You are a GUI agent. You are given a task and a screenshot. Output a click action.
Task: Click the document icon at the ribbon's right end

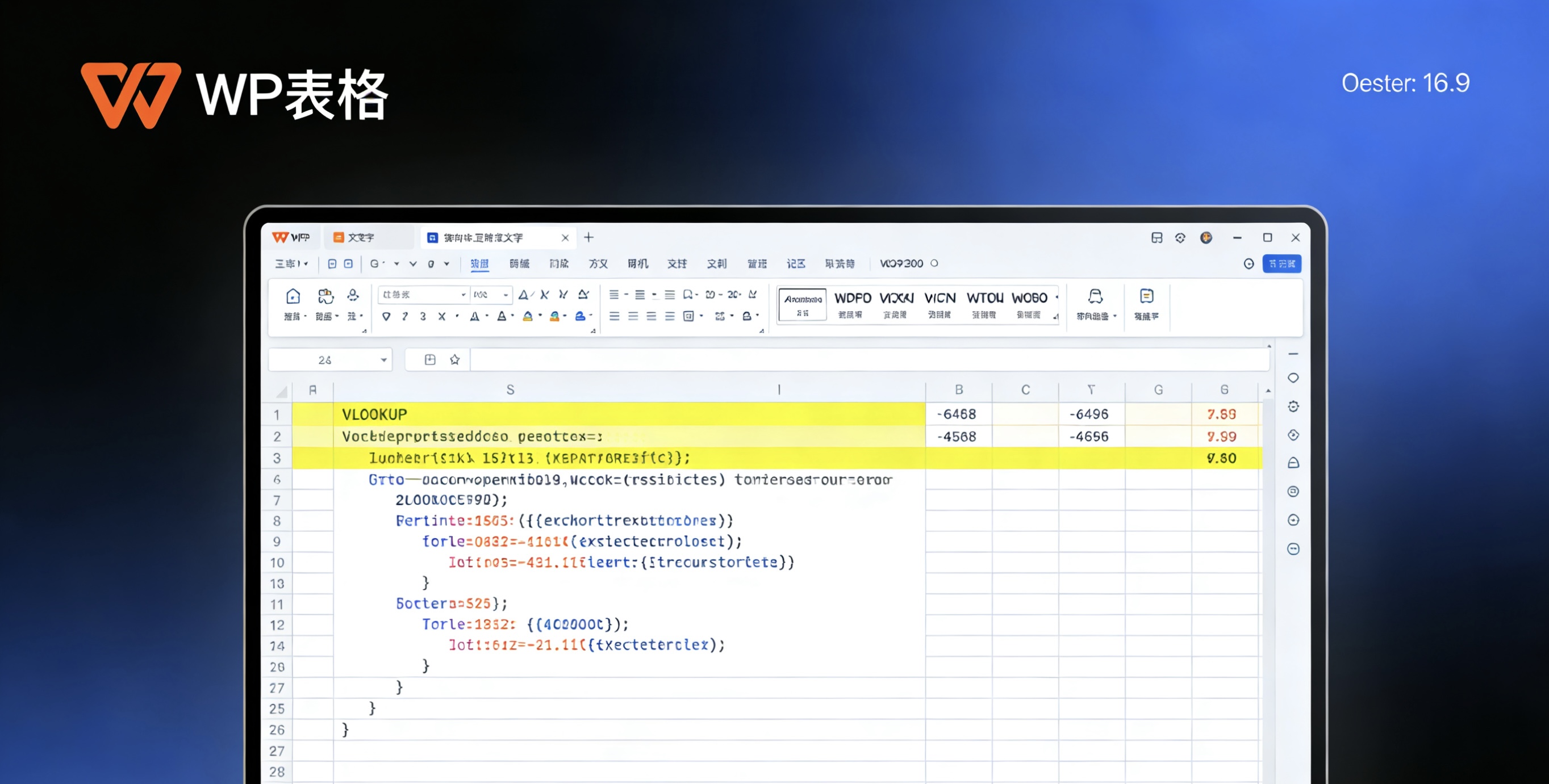click(x=1146, y=297)
